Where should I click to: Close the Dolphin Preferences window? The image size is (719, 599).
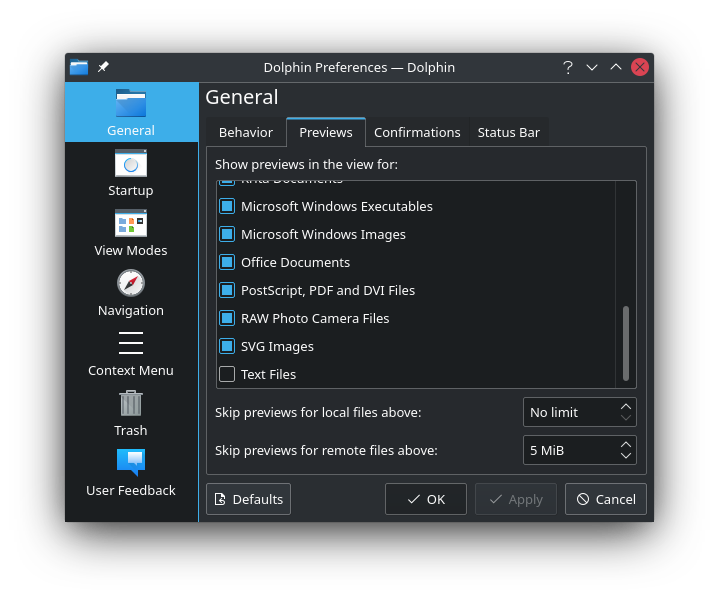[640, 67]
